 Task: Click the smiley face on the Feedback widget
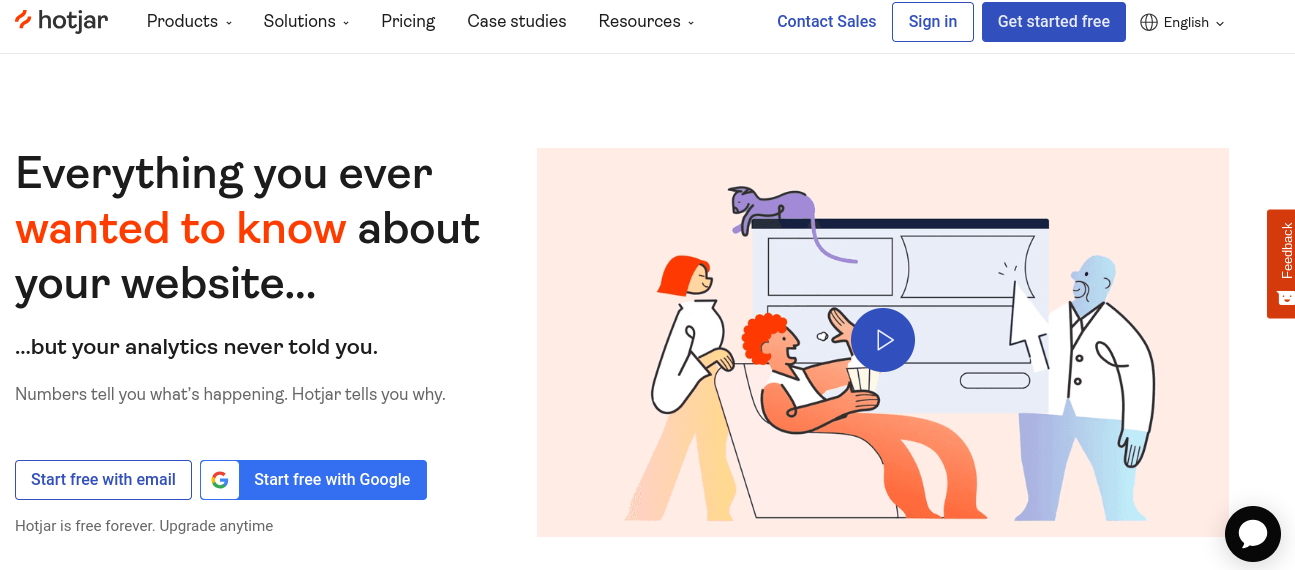tap(1285, 297)
